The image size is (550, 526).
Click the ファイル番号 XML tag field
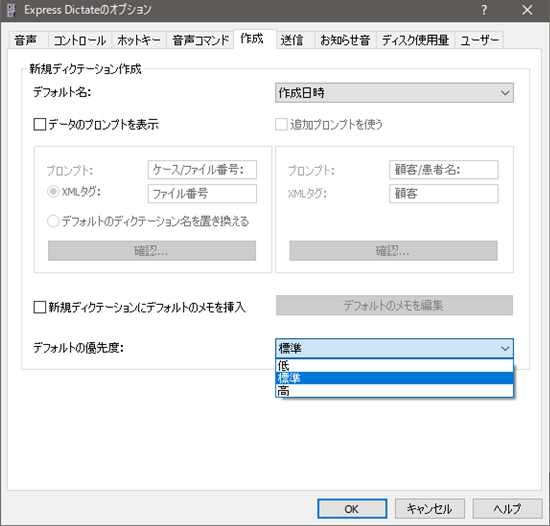[202, 194]
